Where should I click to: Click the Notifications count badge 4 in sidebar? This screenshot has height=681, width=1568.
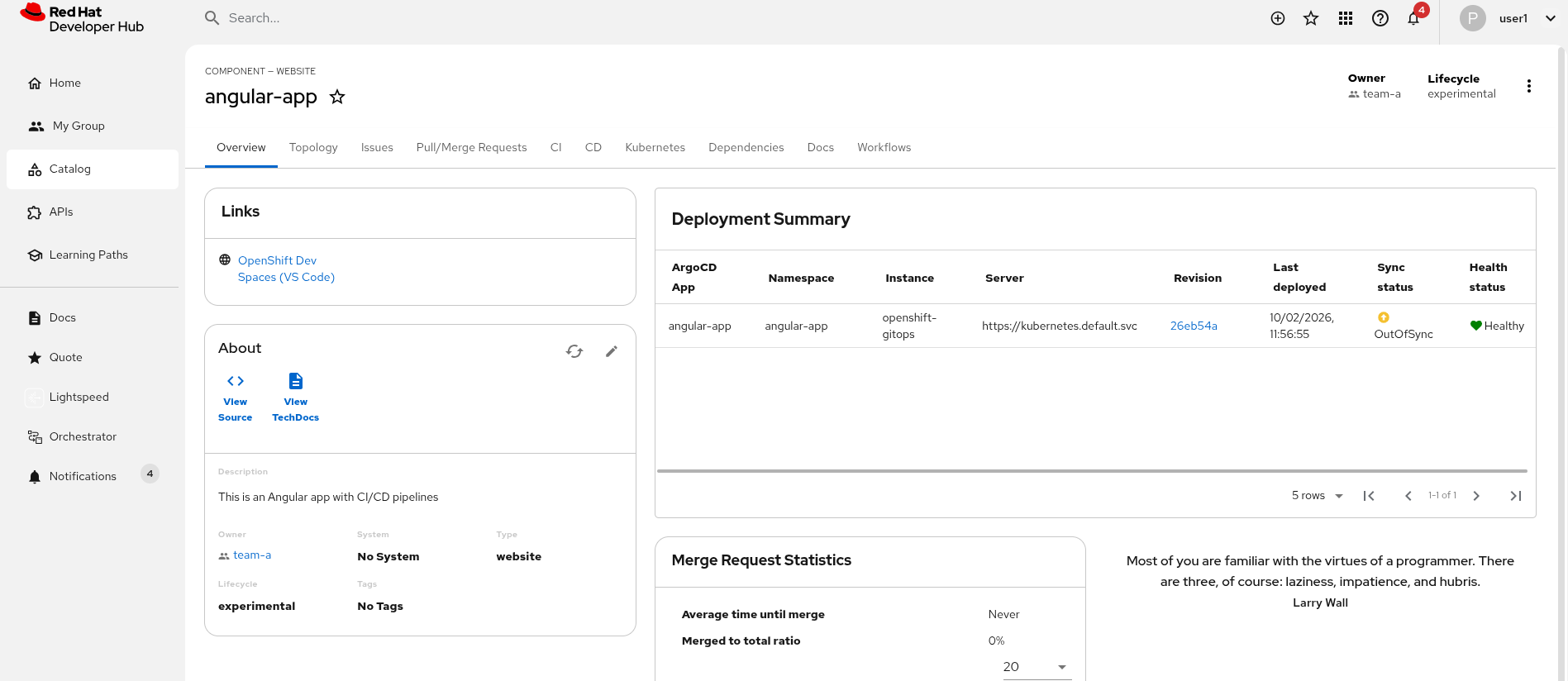pos(150,474)
